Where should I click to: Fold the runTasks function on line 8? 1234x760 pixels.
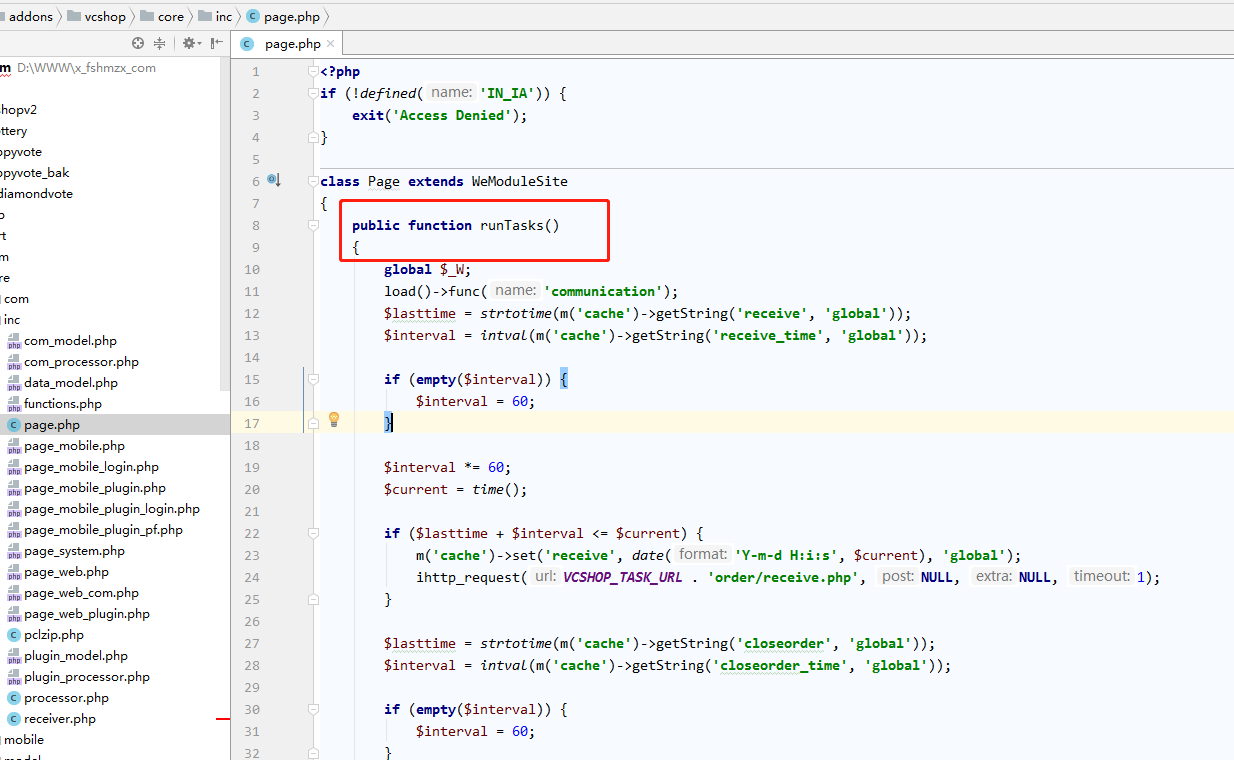pos(313,225)
